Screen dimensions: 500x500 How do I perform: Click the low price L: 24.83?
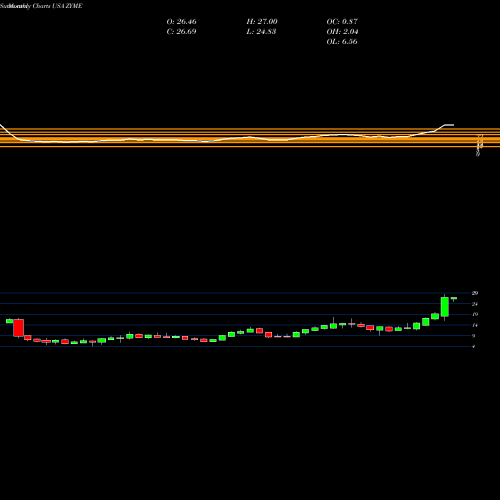[x=261, y=32]
